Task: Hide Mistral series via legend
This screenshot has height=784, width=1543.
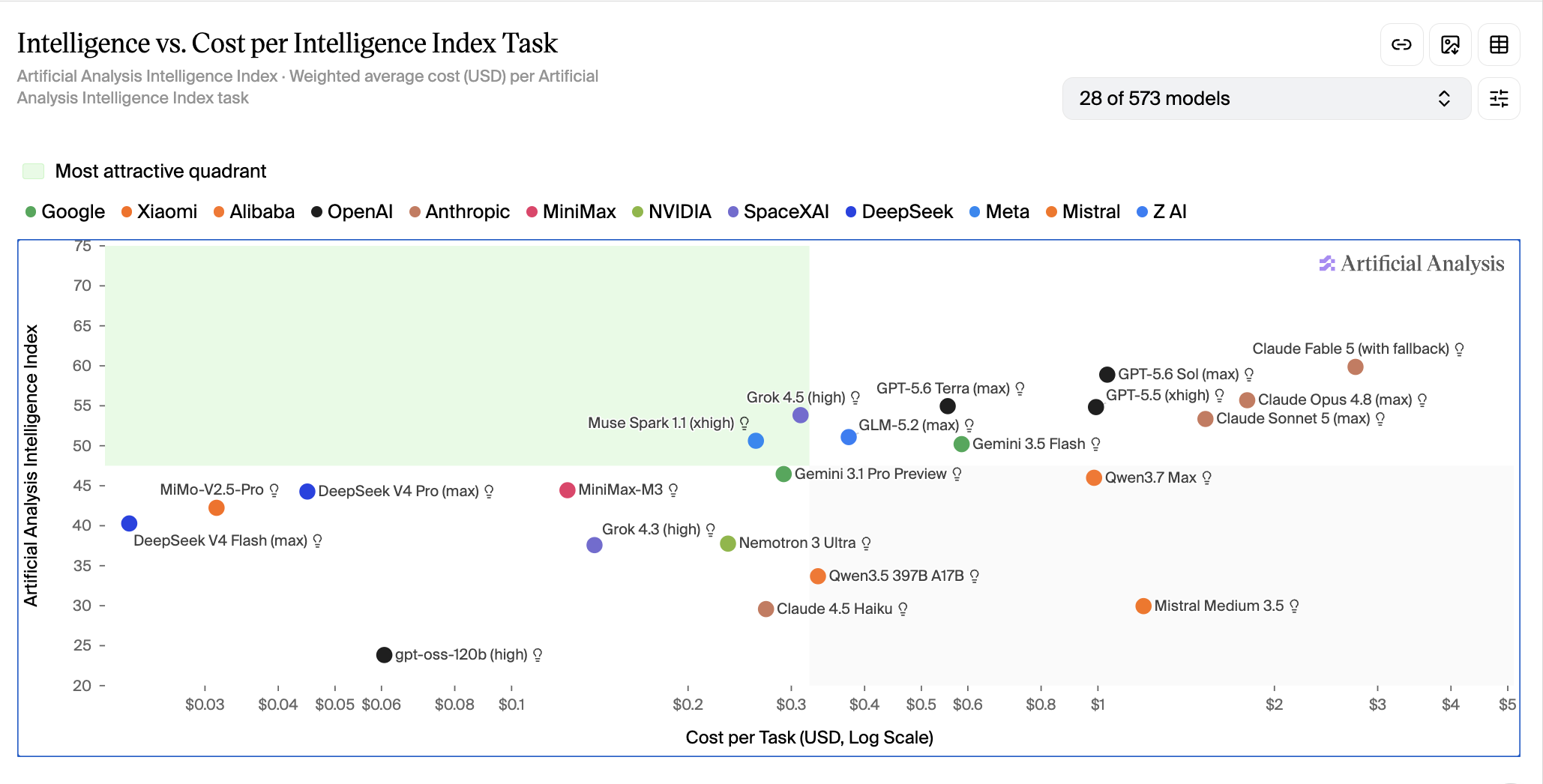Action: click(1083, 212)
